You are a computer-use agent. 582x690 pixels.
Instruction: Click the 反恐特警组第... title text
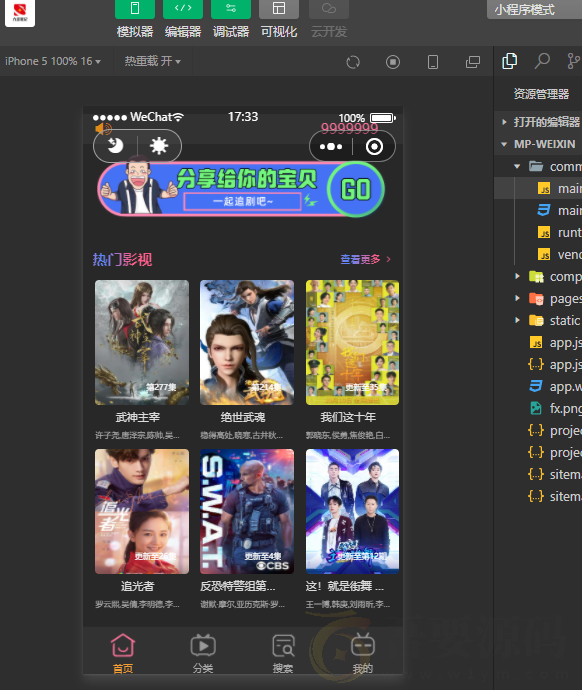click(238, 586)
